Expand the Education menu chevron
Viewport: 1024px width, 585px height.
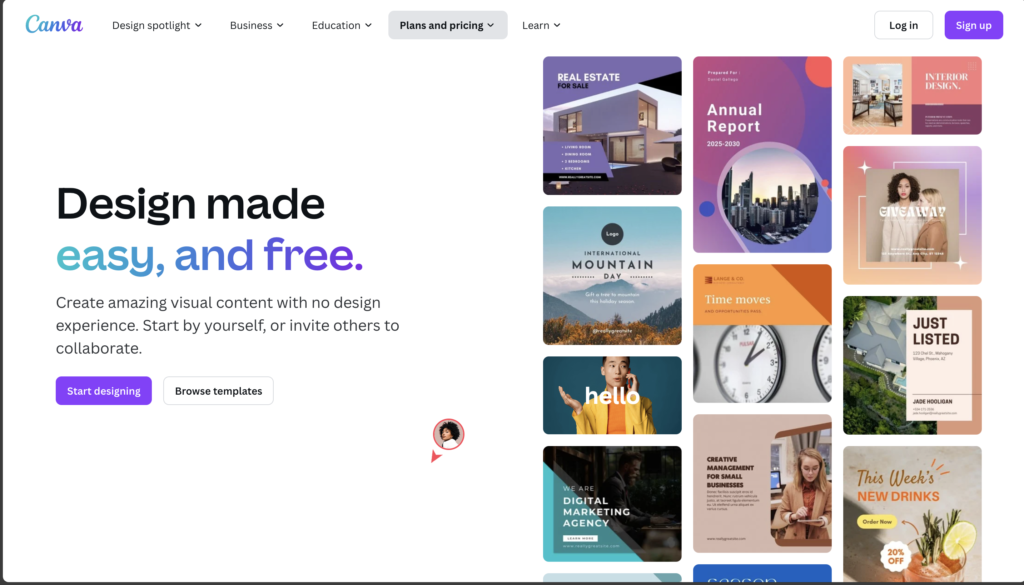(x=368, y=25)
